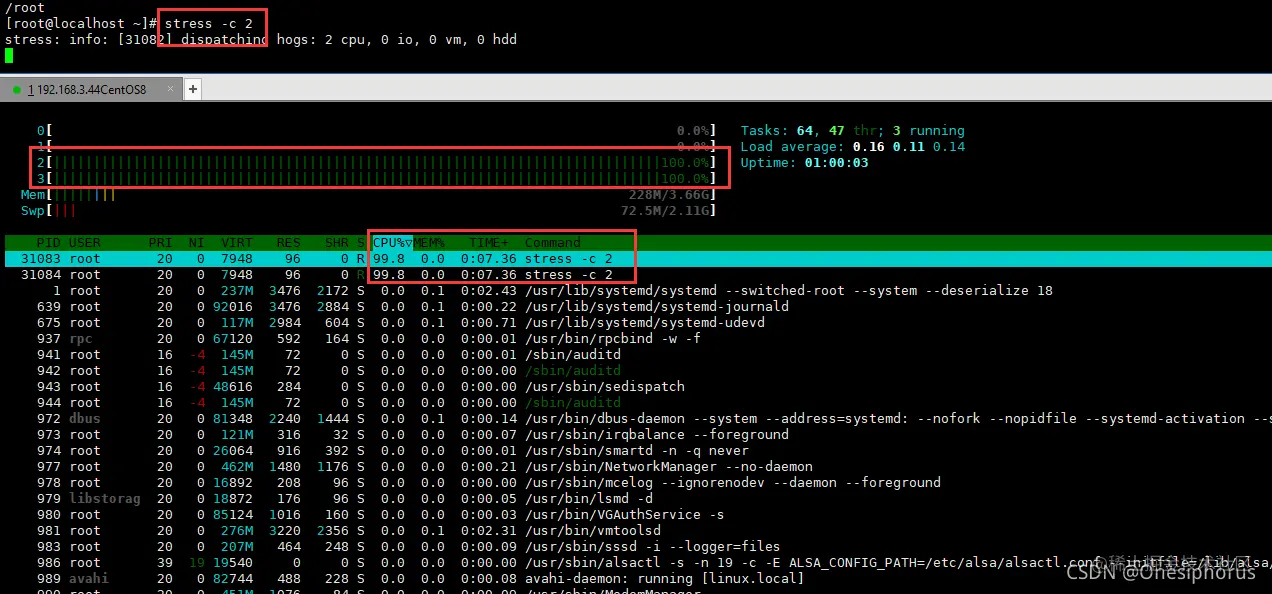
Task: Click the Tasks summary line
Action: [852, 130]
